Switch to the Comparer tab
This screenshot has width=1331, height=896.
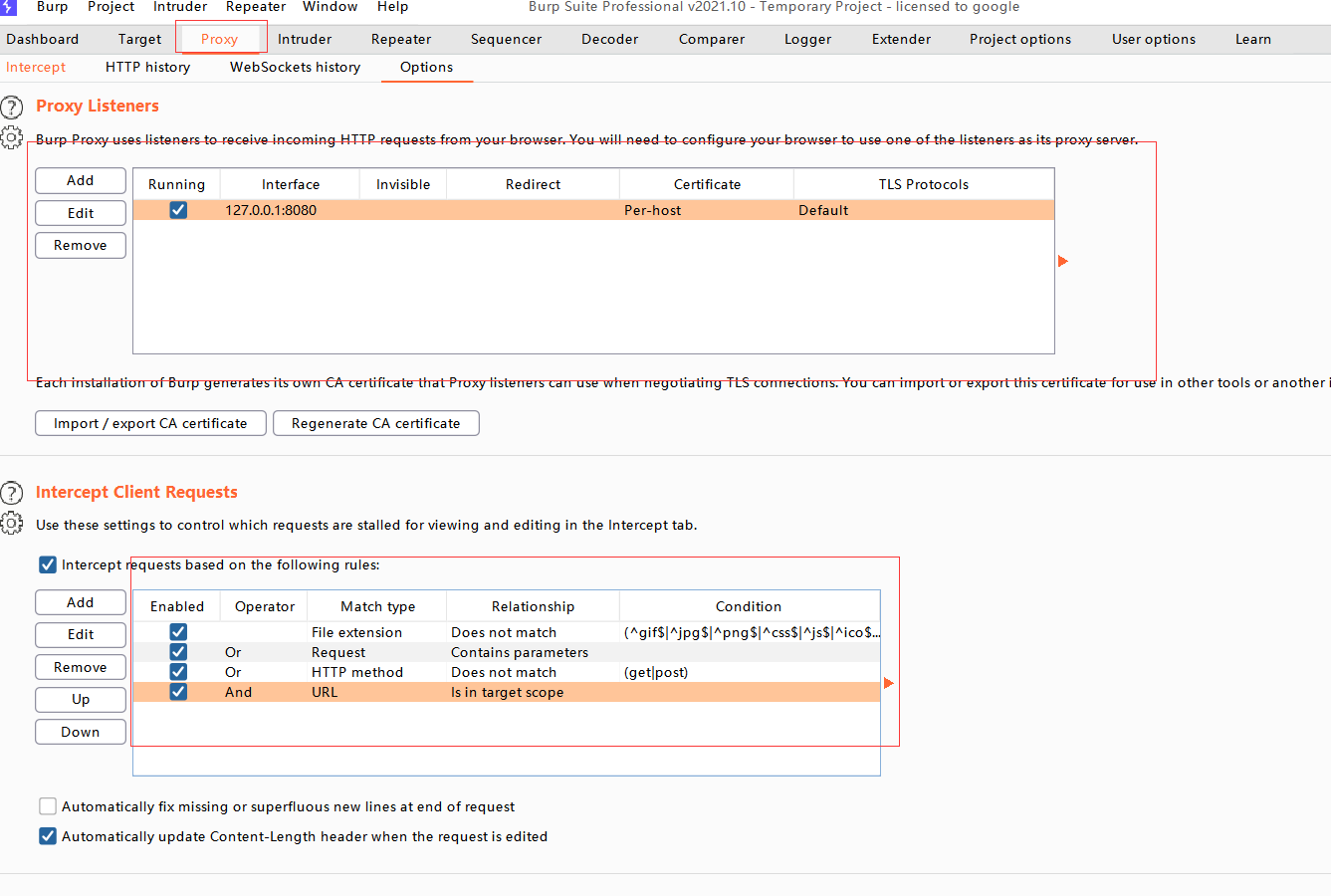tap(712, 39)
